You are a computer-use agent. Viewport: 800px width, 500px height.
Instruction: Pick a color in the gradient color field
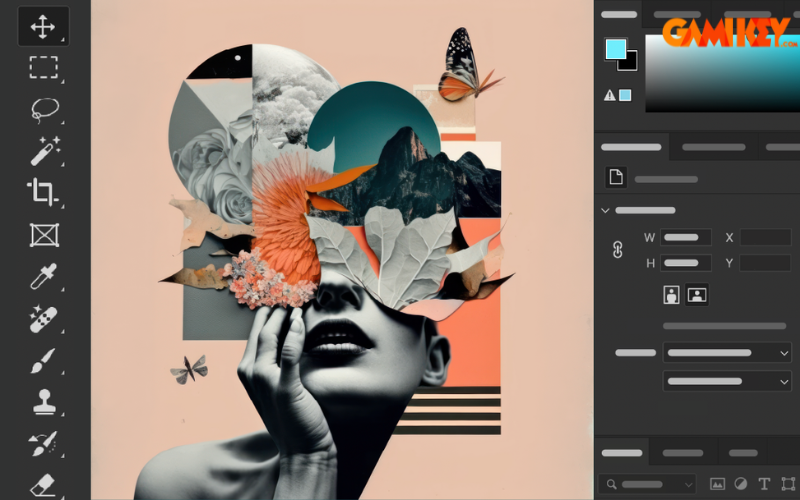pos(722,73)
